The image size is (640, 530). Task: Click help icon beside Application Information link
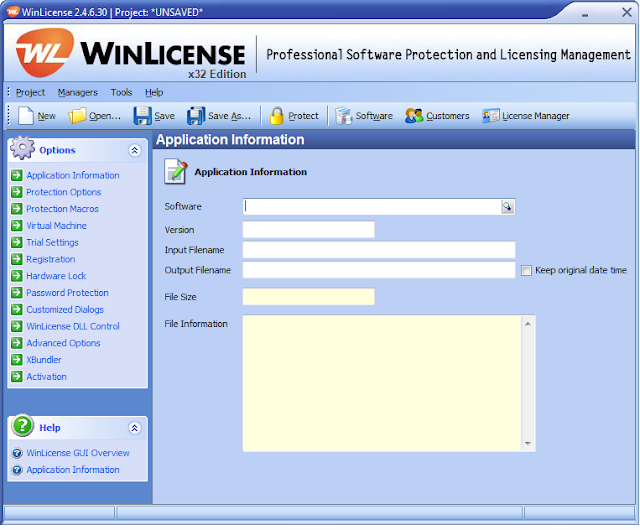point(17,470)
